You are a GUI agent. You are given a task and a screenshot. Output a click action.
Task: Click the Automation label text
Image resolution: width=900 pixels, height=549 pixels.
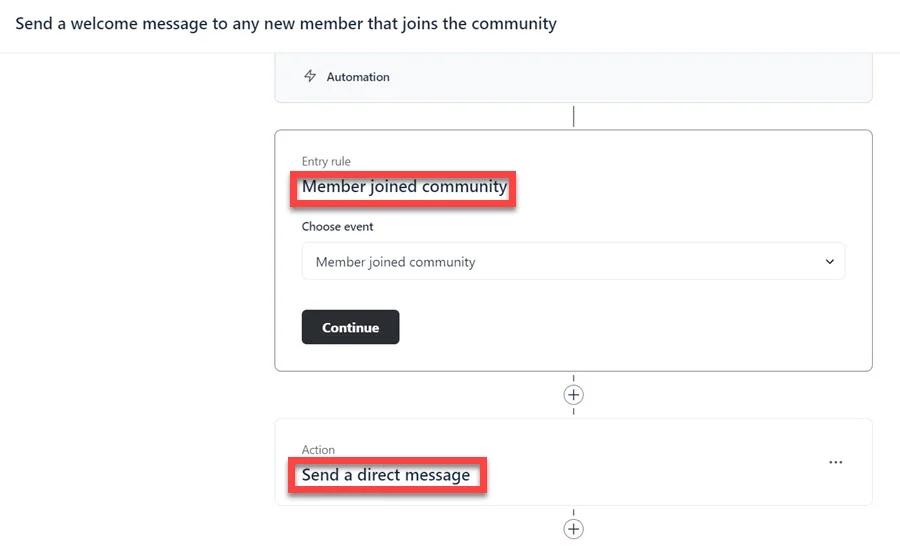(x=358, y=77)
